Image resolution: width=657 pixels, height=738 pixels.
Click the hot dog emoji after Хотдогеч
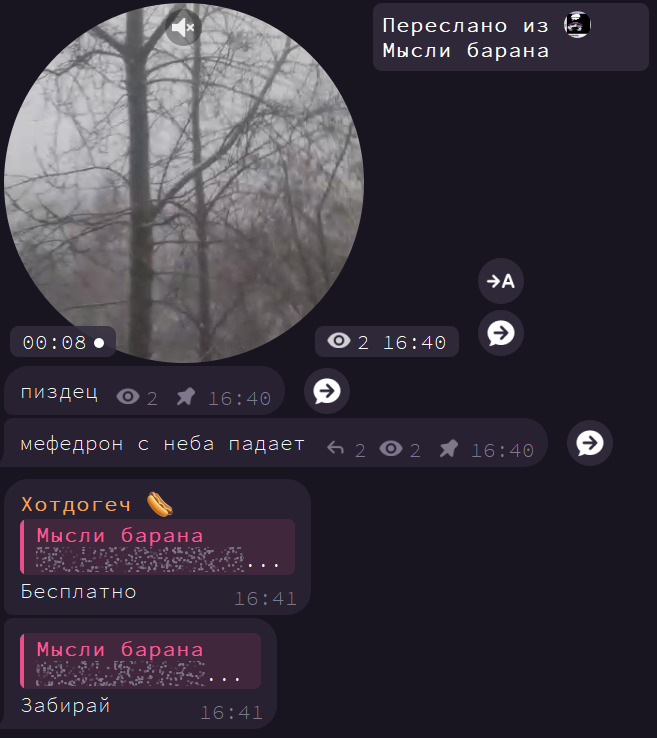point(160,504)
